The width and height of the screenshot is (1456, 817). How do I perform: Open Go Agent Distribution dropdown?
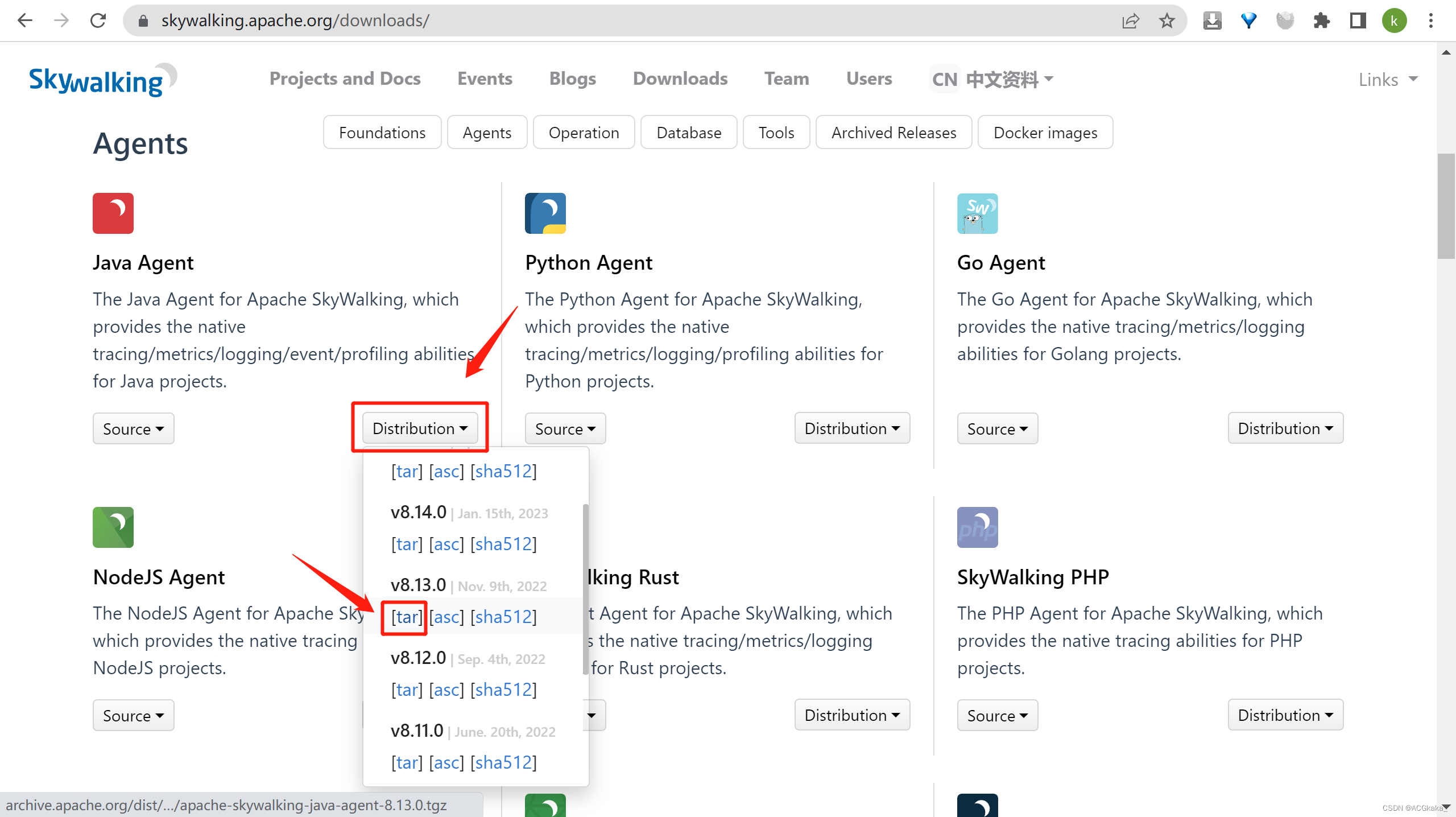(x=1285, y=428)
